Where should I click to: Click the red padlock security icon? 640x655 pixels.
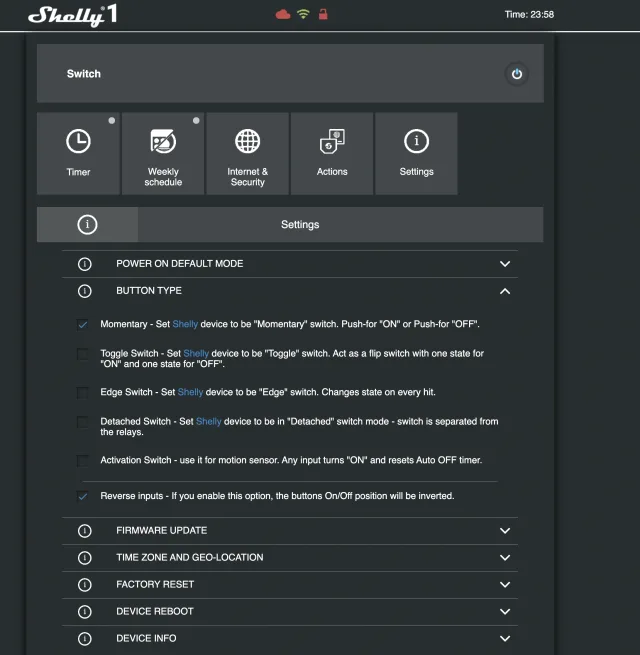pos(323,15)
